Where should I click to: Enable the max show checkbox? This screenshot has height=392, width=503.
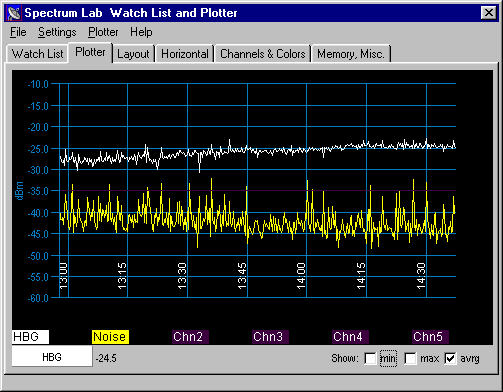[x=410, y=359]
